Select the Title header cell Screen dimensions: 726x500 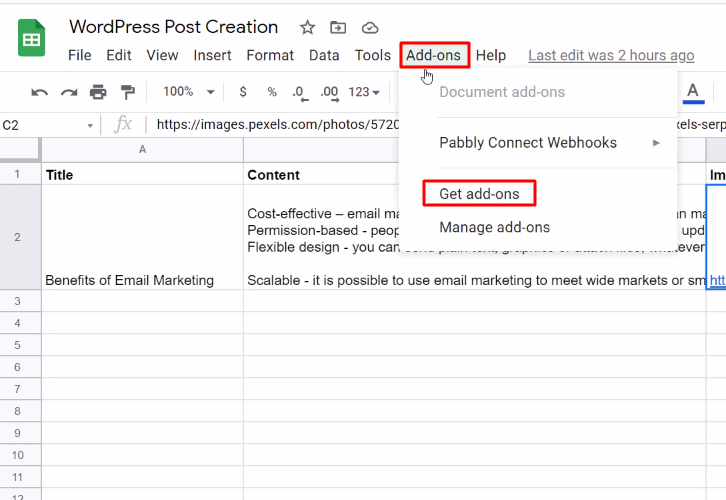click(142, 174)
